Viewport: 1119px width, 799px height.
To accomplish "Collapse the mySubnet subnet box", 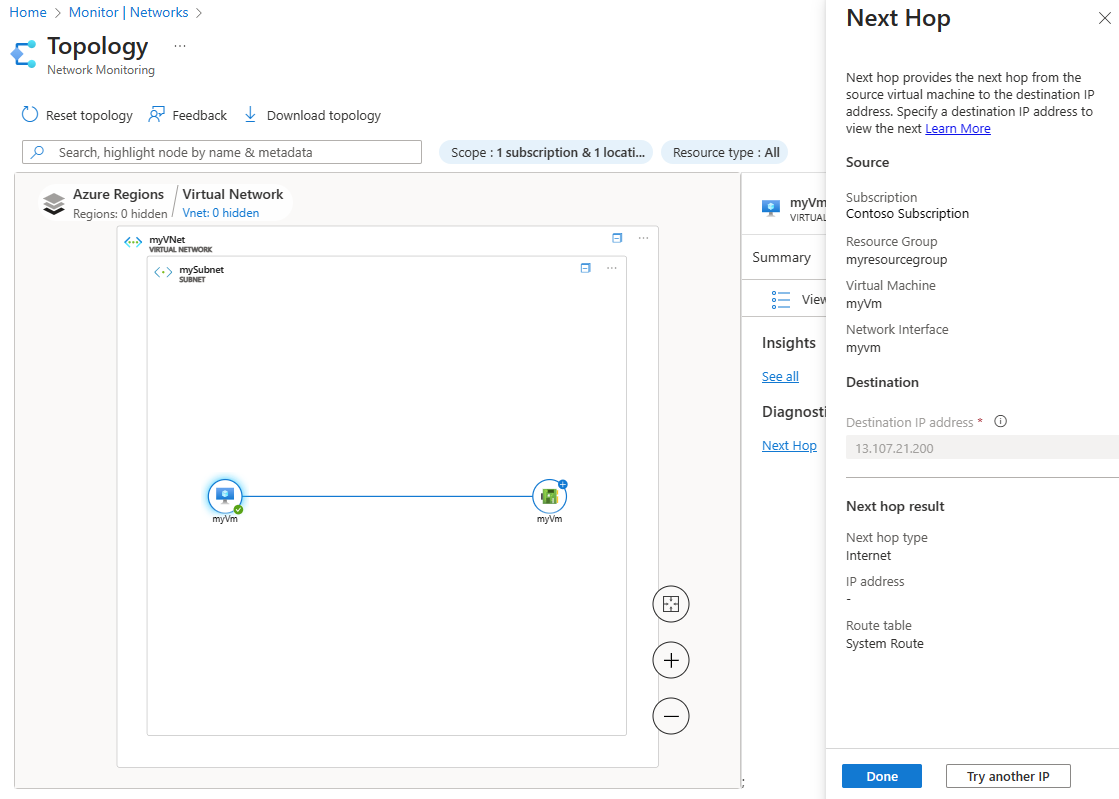I will click(x=586, y=268).
